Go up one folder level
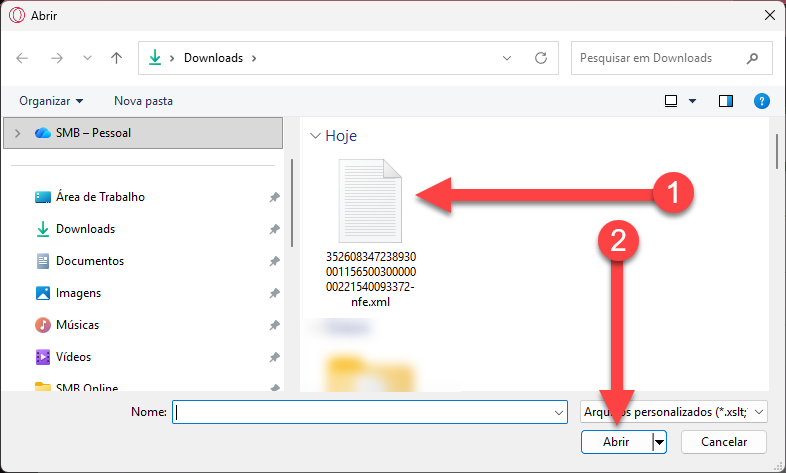The height and width of the screenshot is (473, 786). pos(116,58)
